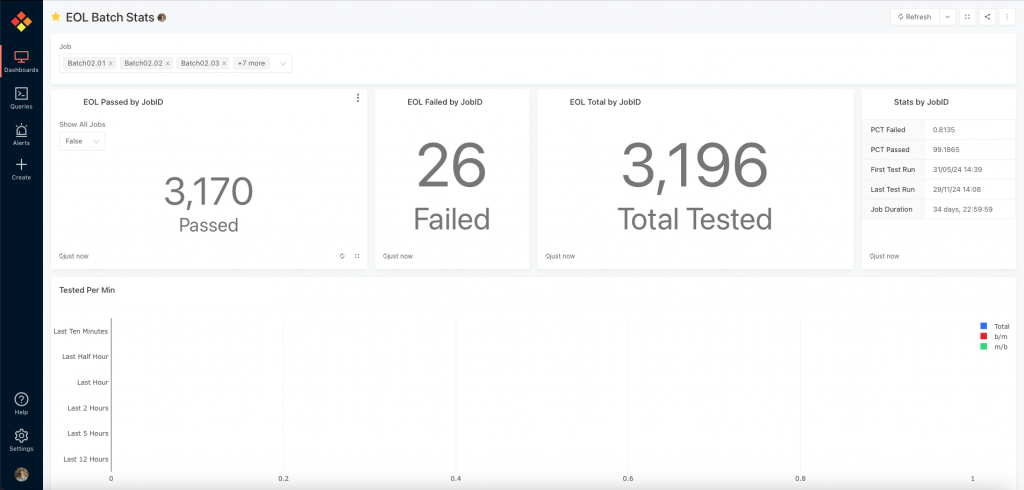Click the Refresh button

(x=914, y=17)
